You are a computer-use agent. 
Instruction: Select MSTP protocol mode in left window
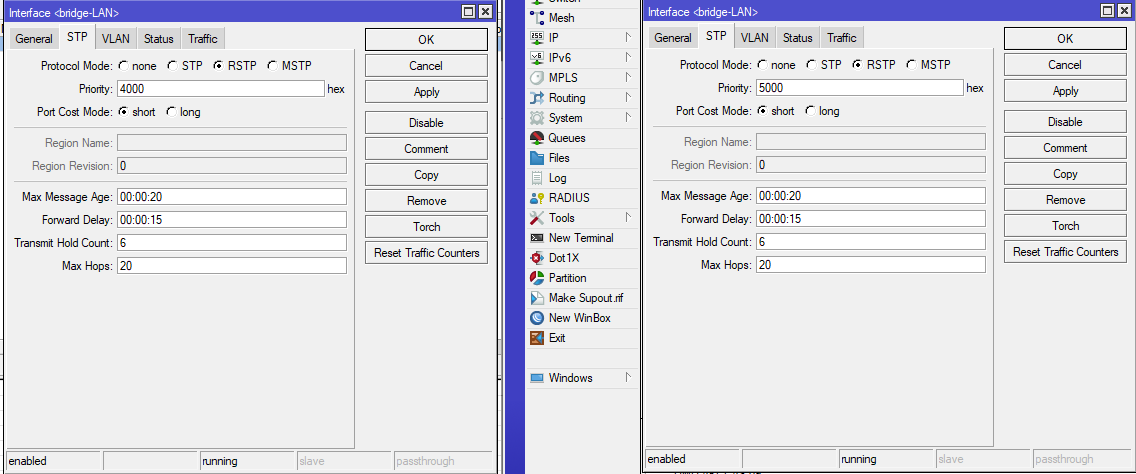(272, 66)
